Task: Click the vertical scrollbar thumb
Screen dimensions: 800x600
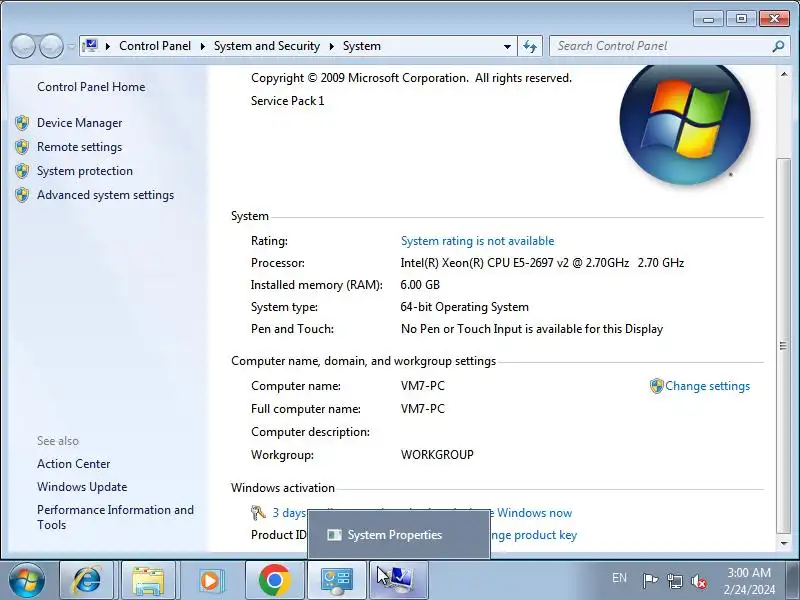Action: click(784, 346)
